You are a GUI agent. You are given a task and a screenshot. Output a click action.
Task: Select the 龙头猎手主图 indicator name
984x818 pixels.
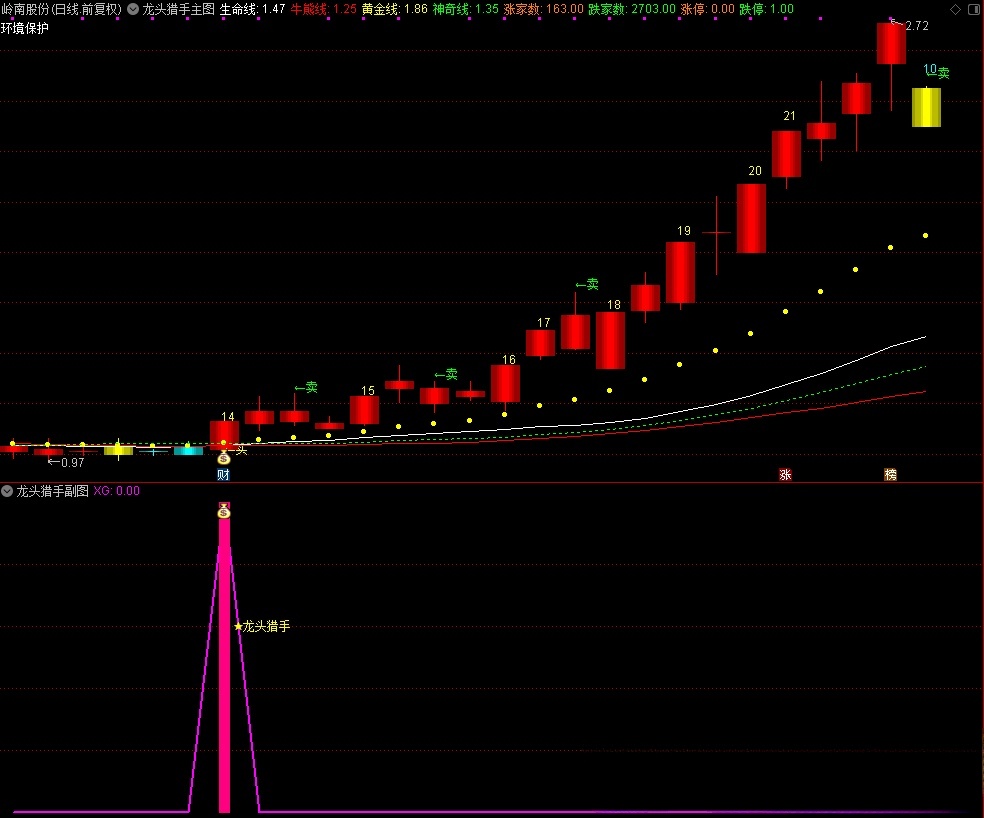[x=178, y=9]
